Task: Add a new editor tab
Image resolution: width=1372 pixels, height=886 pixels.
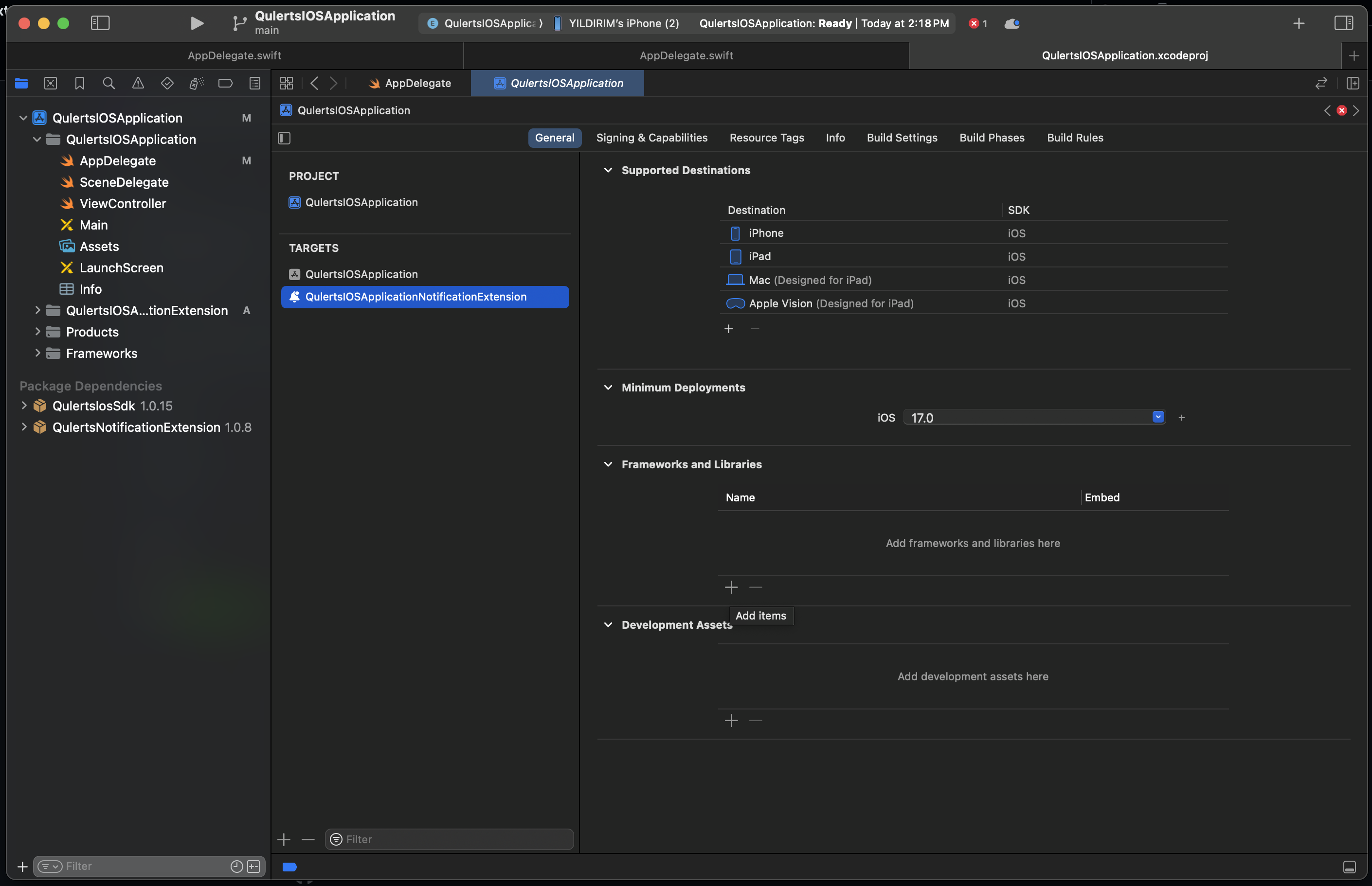Action: coord(1354,56)
